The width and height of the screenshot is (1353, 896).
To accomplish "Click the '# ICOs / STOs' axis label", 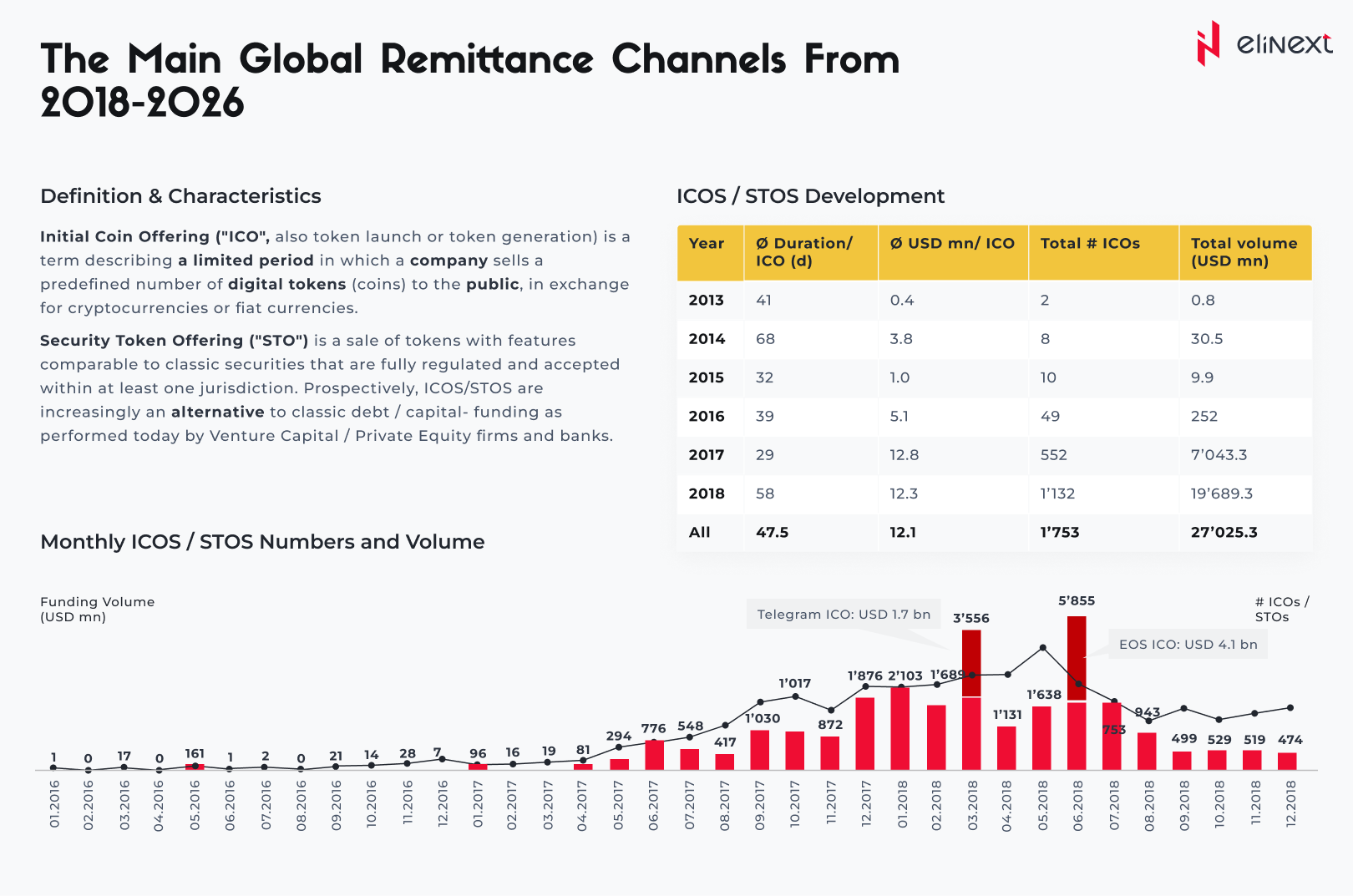I will 1281,610.
